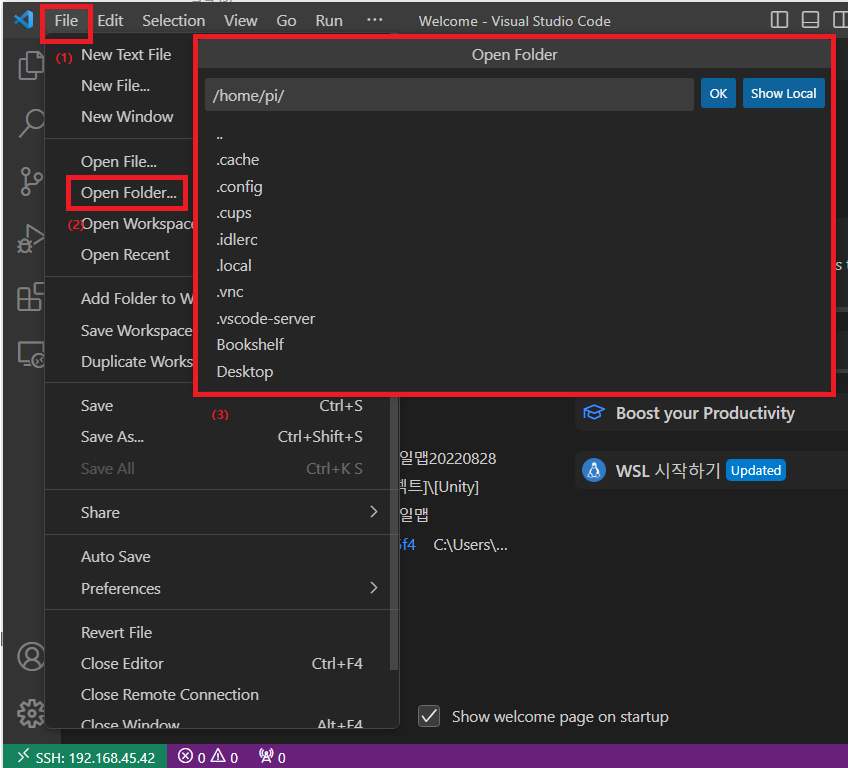Select the .cache folder entry
This screenshot has height=768, width=848.
click(x=514, y=160)
